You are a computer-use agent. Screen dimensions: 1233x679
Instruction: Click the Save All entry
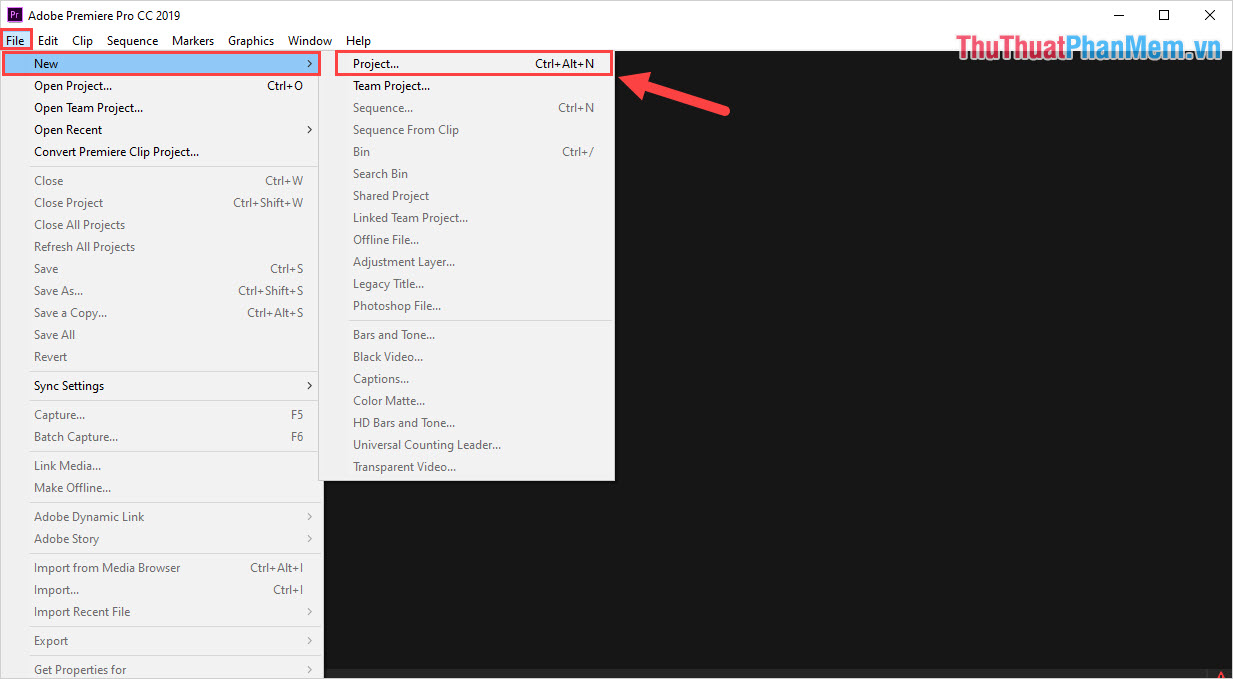point(161,335)
